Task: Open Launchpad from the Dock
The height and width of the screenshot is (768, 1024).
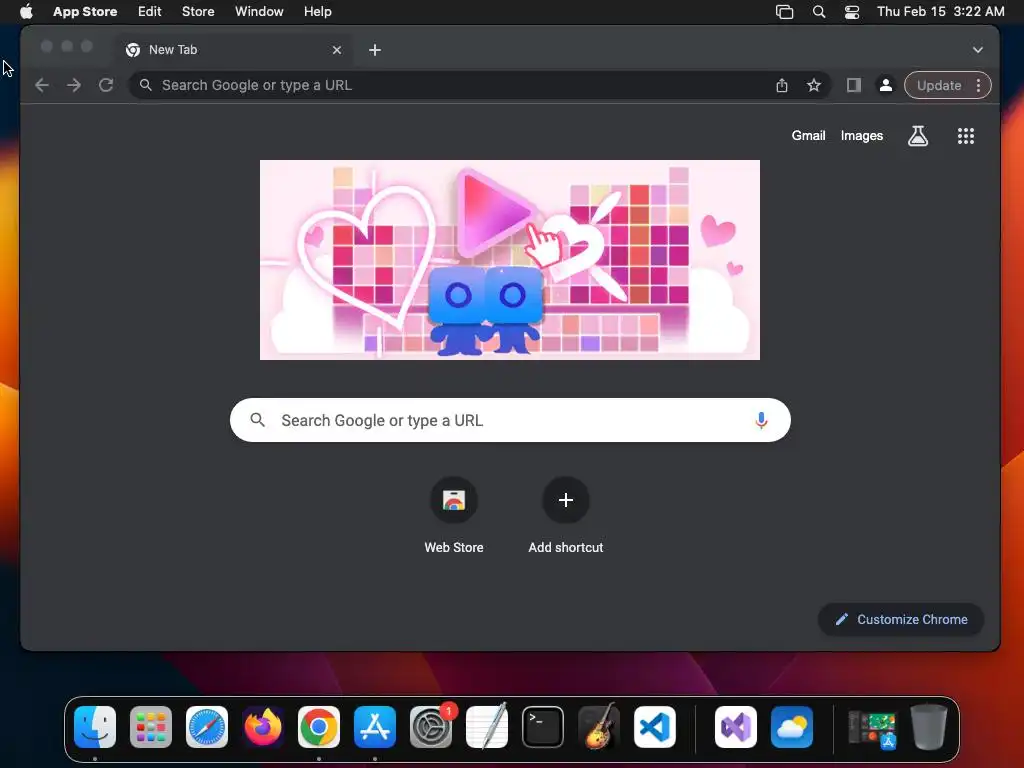Action: point(151,727)
